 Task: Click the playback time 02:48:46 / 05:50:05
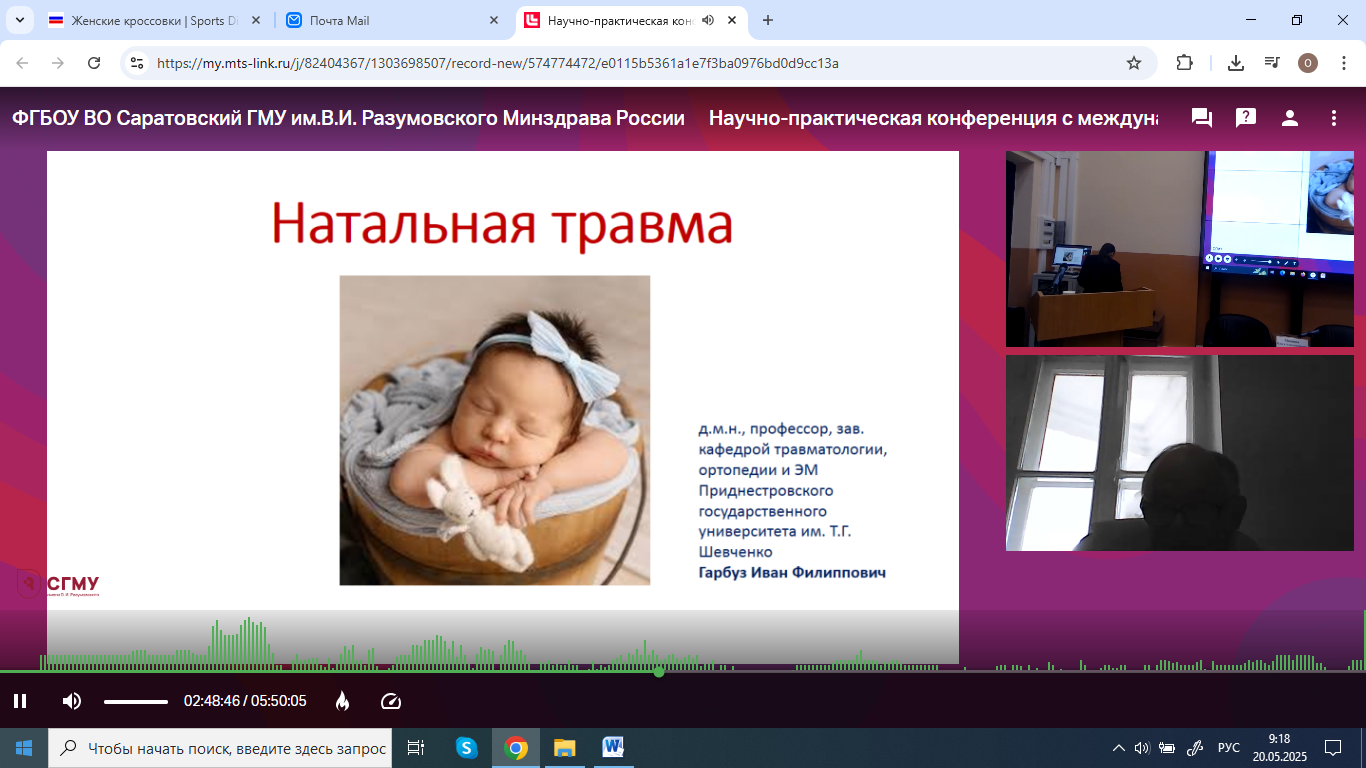point(245,701)
